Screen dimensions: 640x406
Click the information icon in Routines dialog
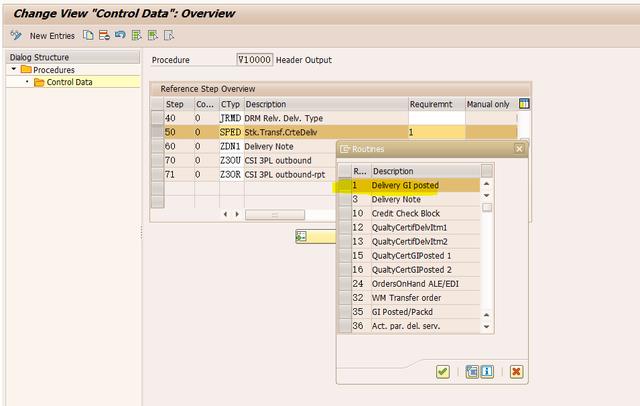tap(487, 371)
